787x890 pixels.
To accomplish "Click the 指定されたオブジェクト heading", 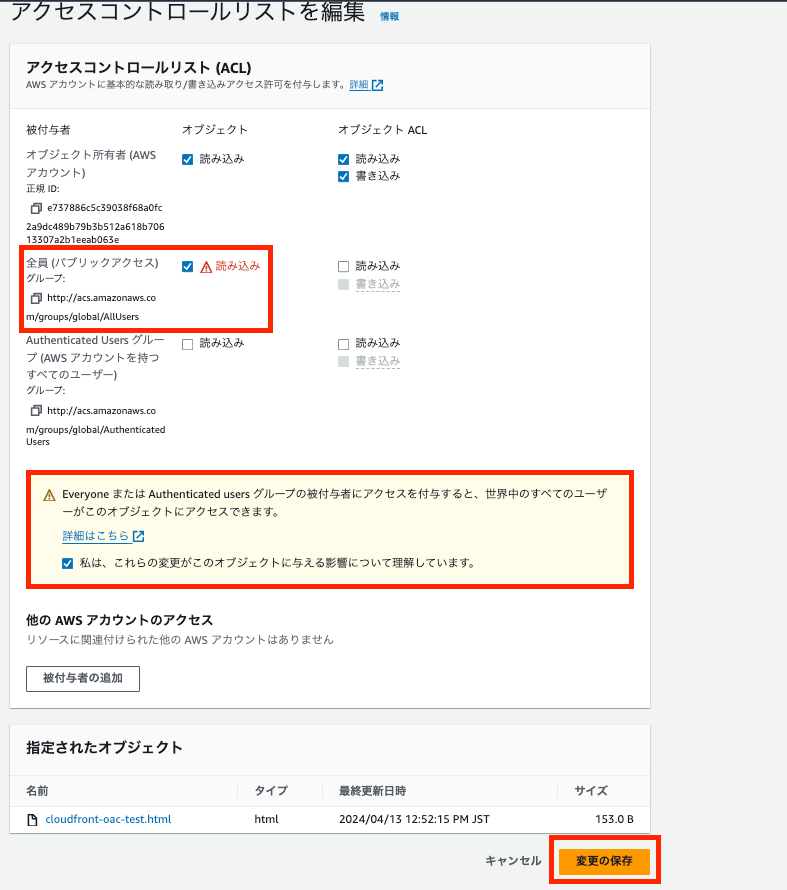I will (104, 748).
